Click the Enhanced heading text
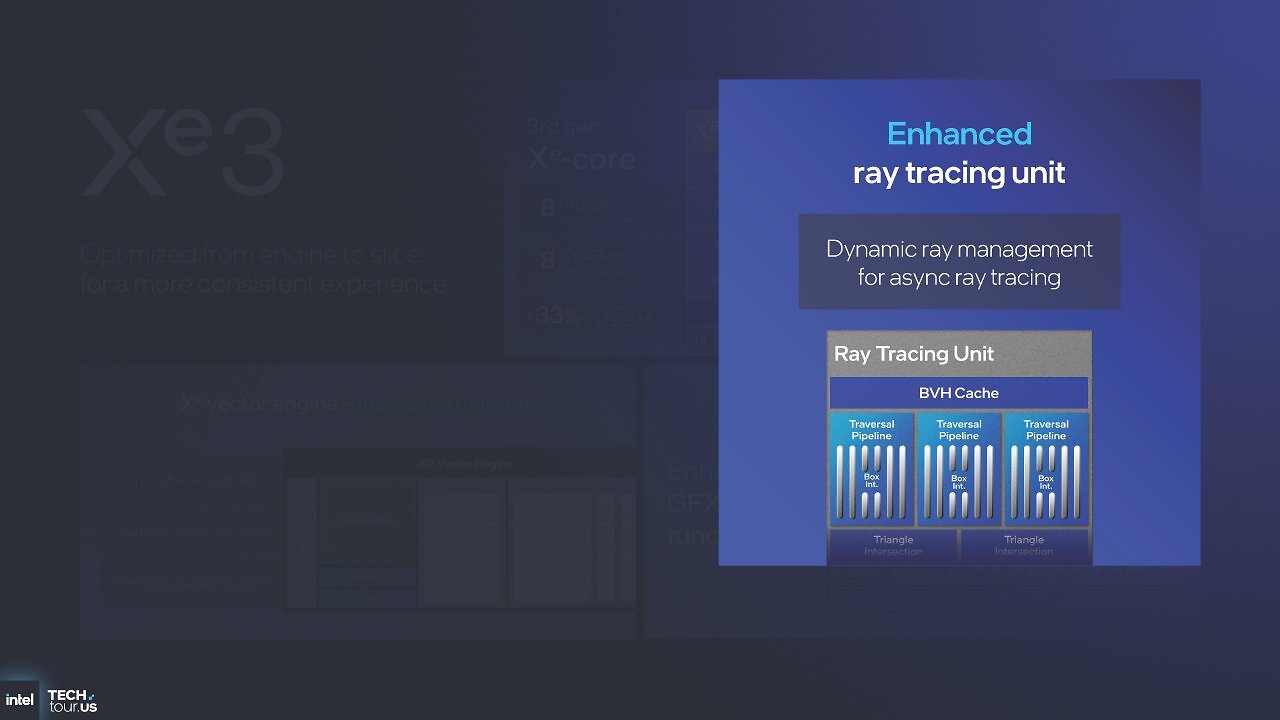 coord(959,133)
